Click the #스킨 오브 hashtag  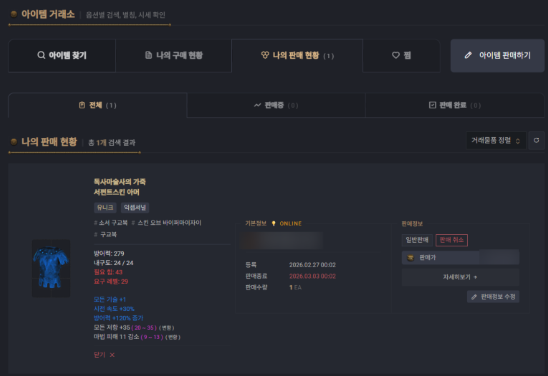point(166,223)
